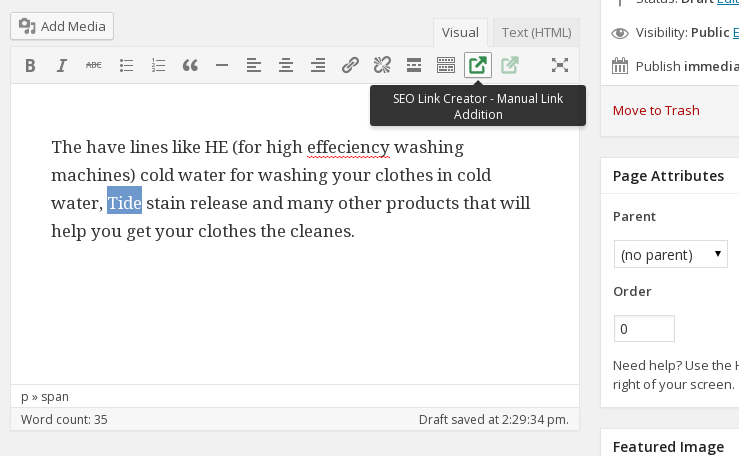This screenshot has width=739, height=456.
Task: Open the Parent page dropdown
Action: [671, 254]
